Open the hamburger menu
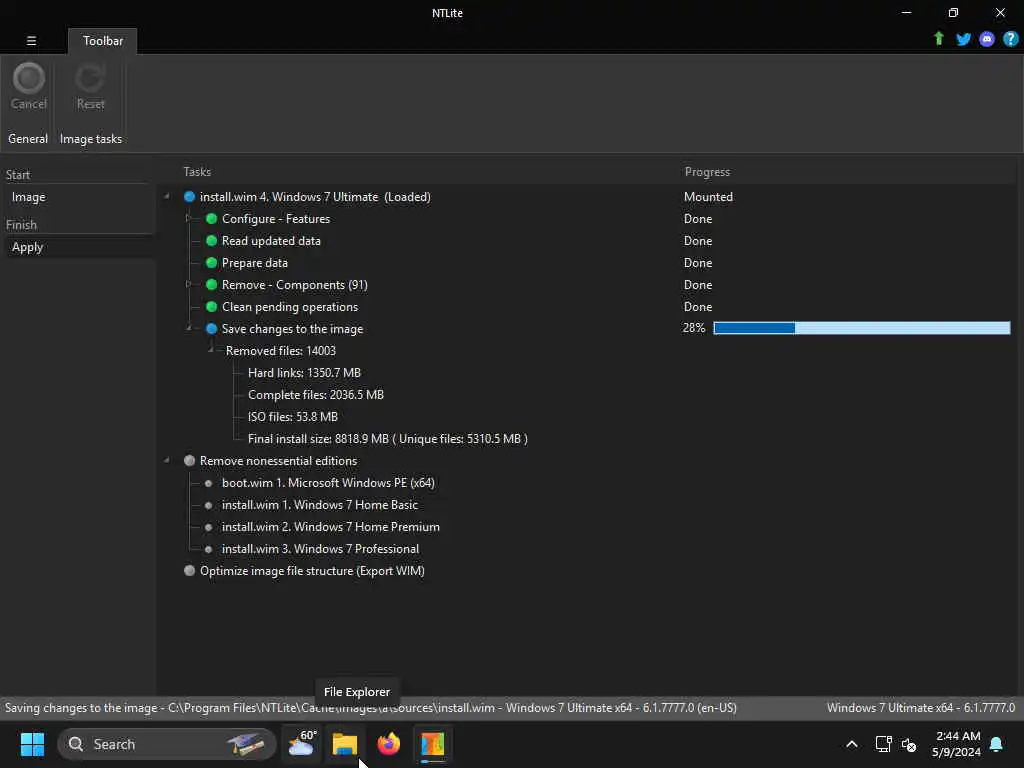 [31, 40]
